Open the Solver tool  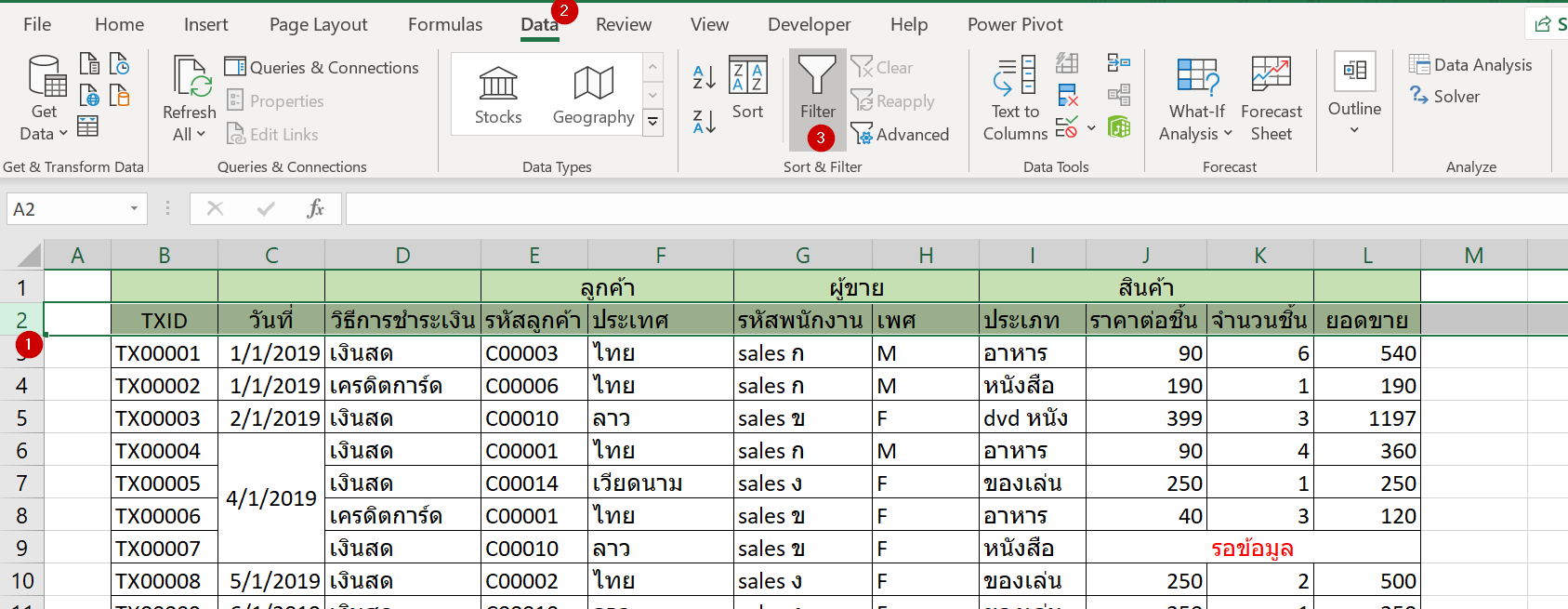[x=1444, y=96]
